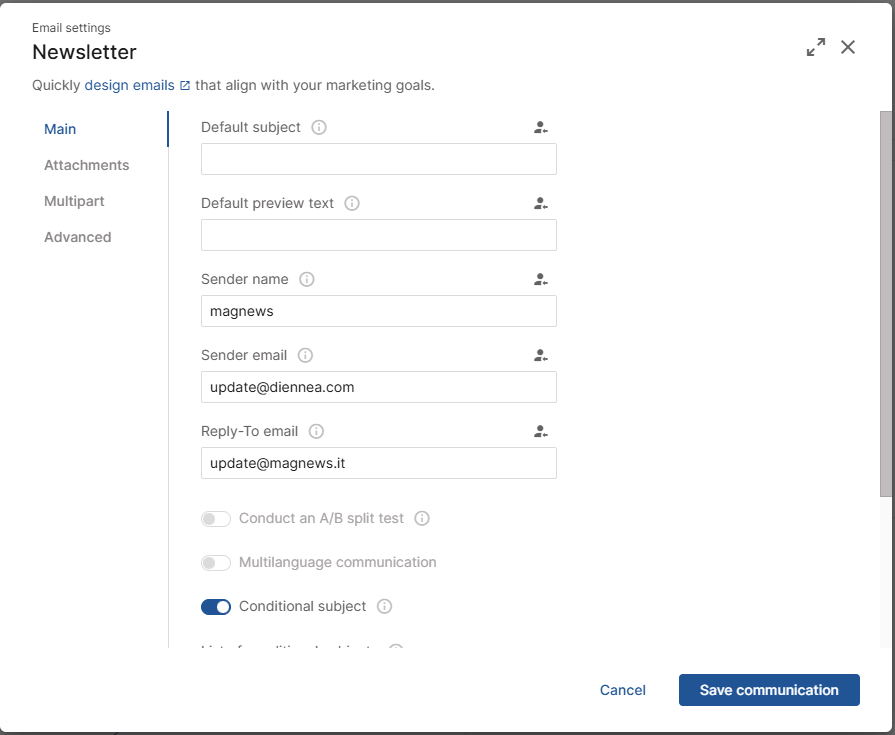
Task: Click into the Default subject input field
Action: (378, 159)
